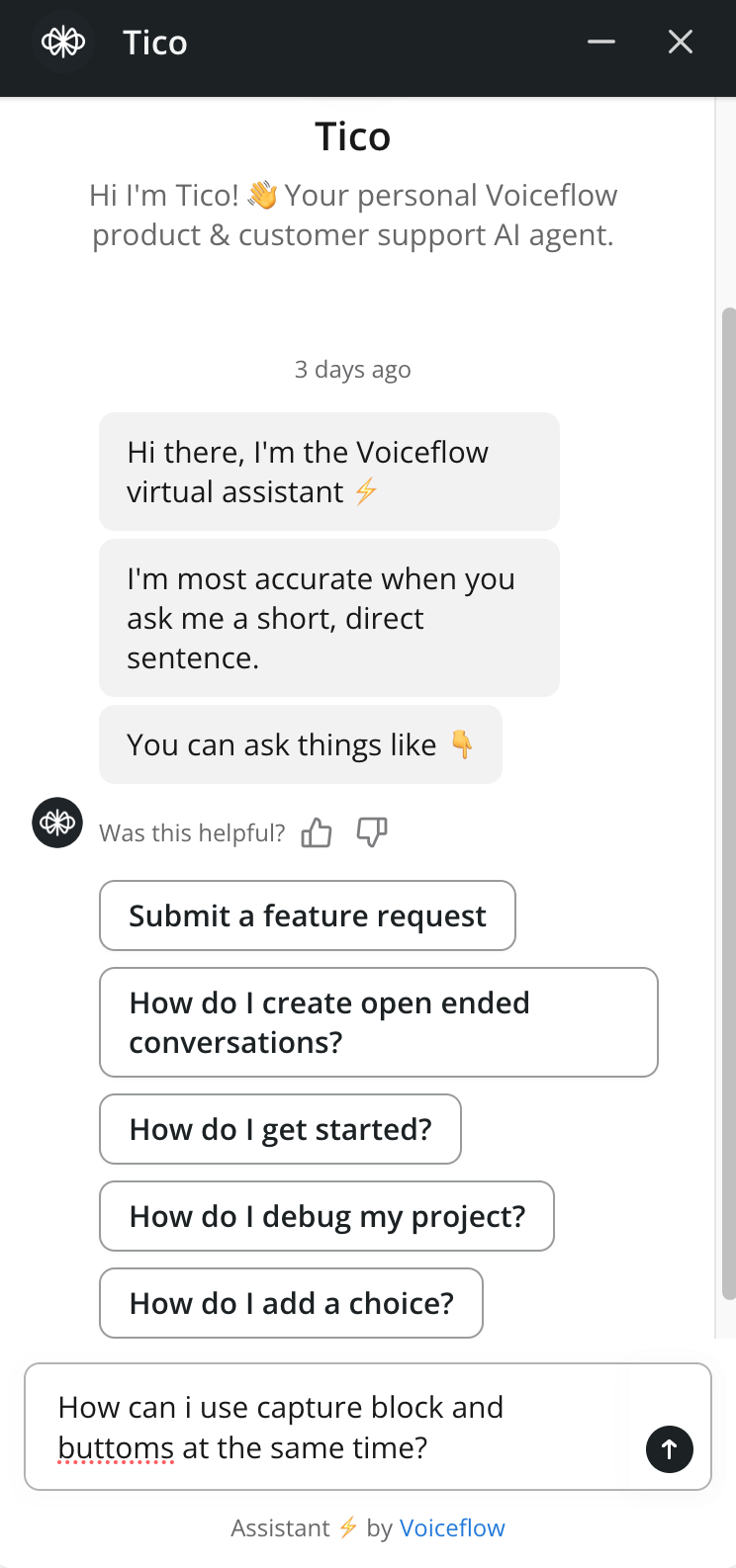This screenshot has height=1568, width=736.
Task: Click the You can ask things like bubble
Action: [x=301, y=744]
